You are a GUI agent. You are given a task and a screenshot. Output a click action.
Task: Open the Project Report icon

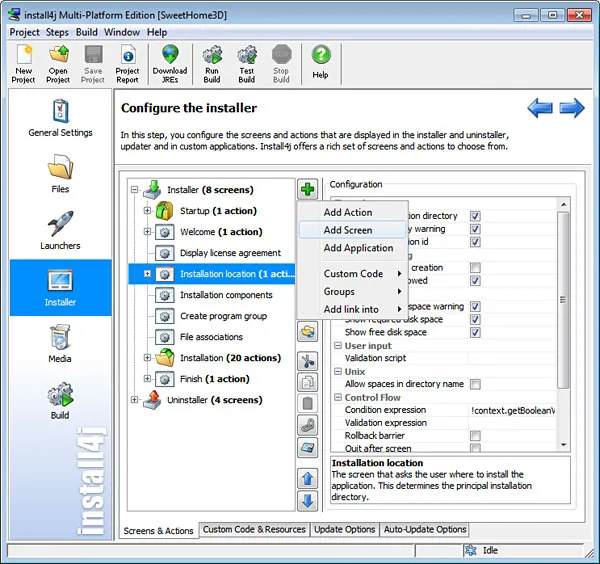pyautogui.click(x=127, y=64)
